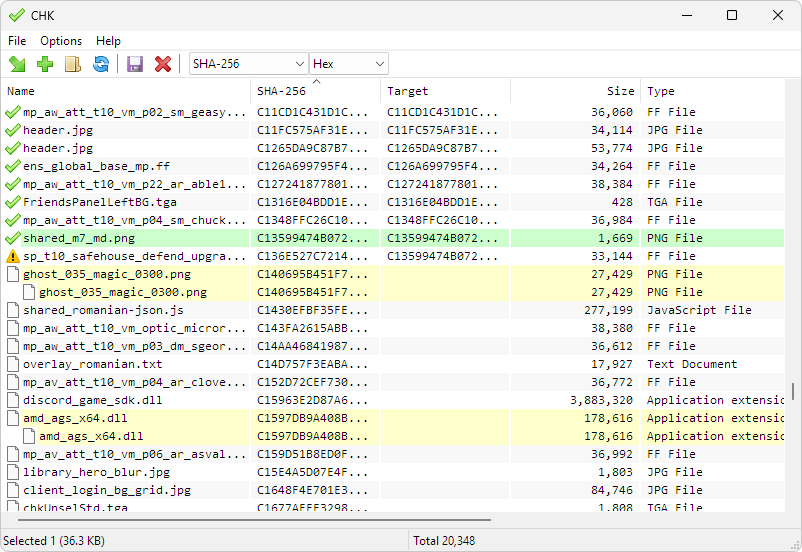
Task: Click green checkmark beside FriendsPanelLeftBG.tga
Action: pos(13,203)
